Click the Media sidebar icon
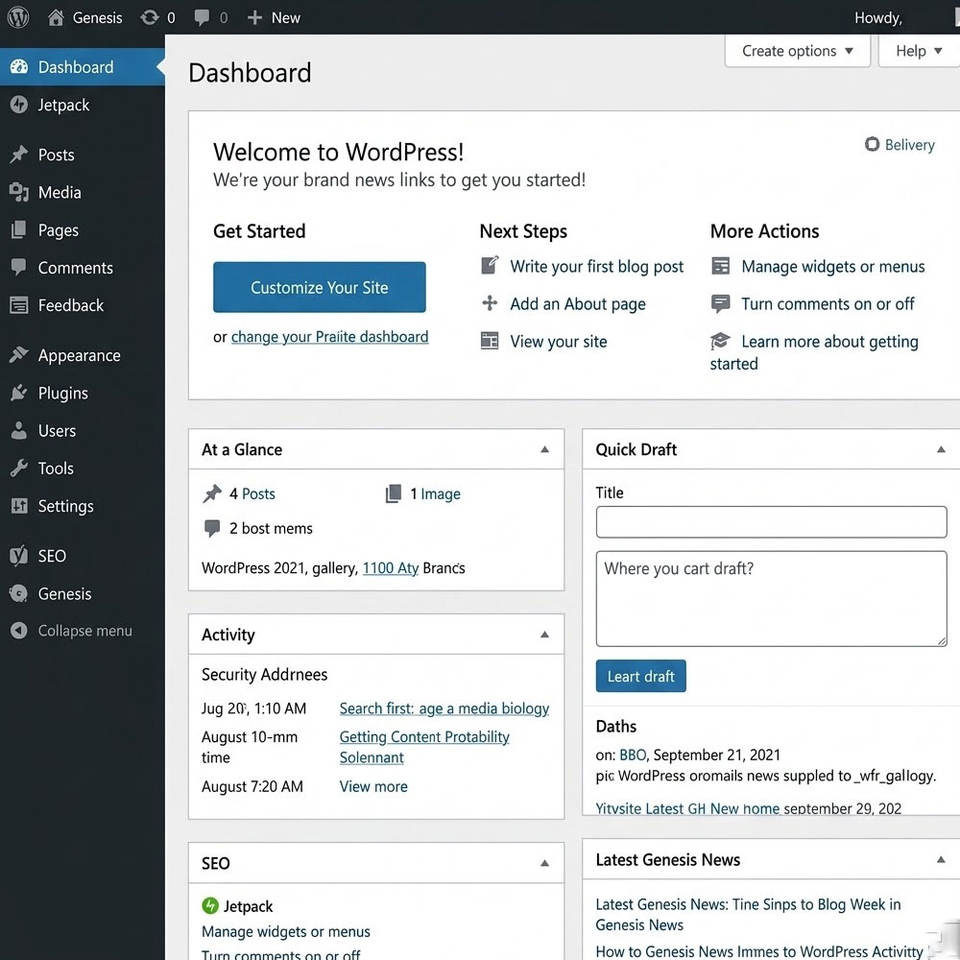The image size is (960, 960). point(19,192)
